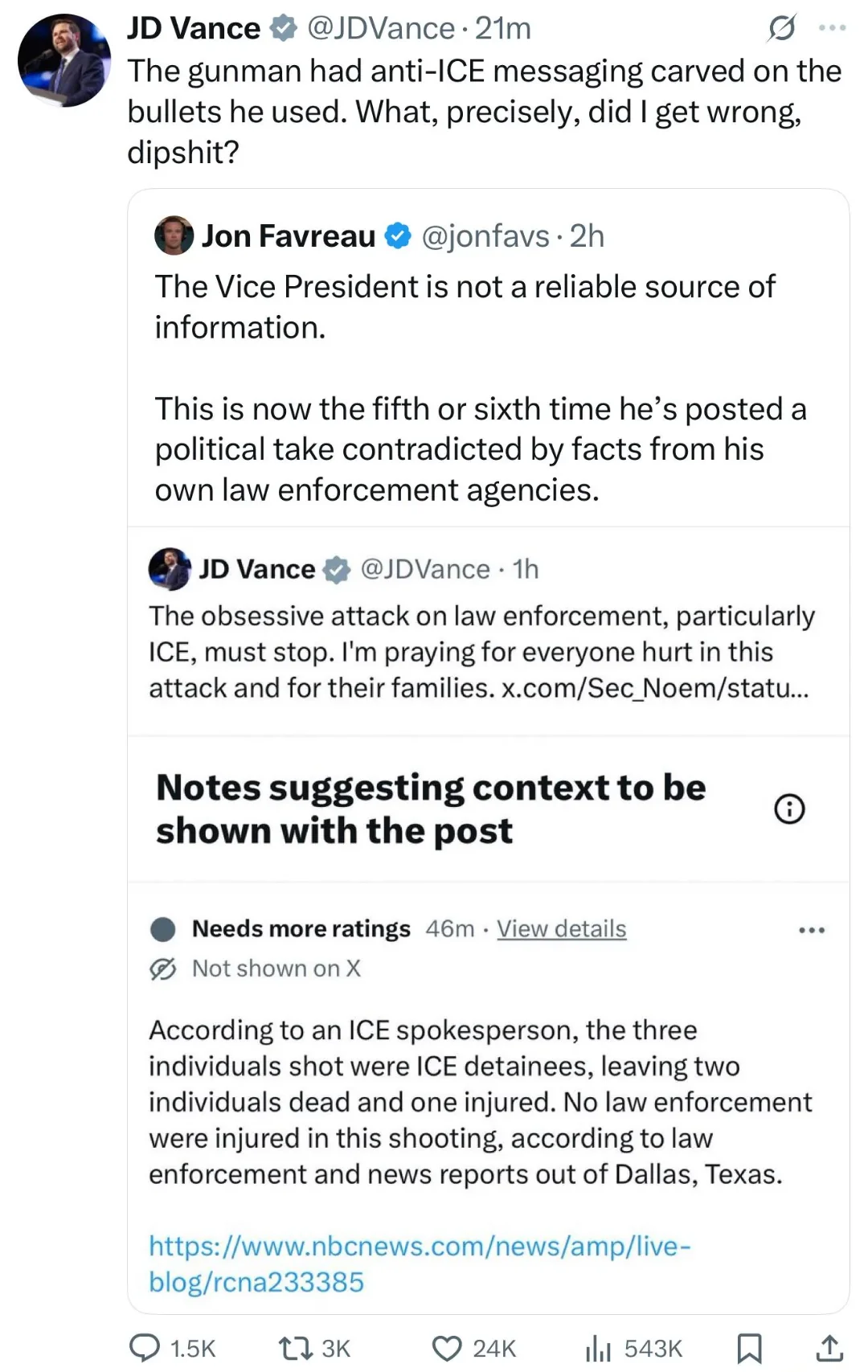Open the Grok circle-slash icon
This screenshot has width=868, height=1372.
pyautogui.click(x=781, y=29)
